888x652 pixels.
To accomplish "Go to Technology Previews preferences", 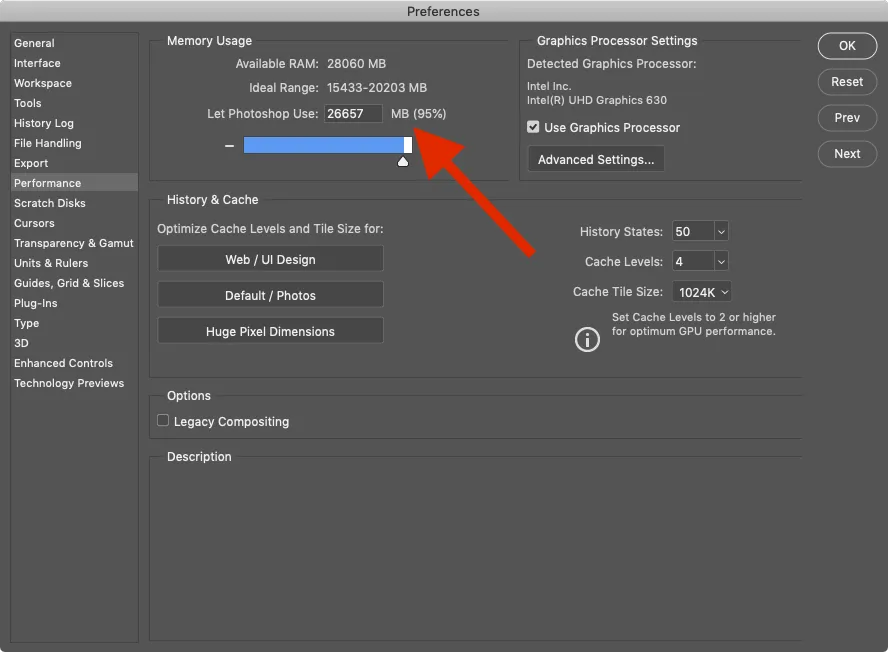I will coord(69,383).
